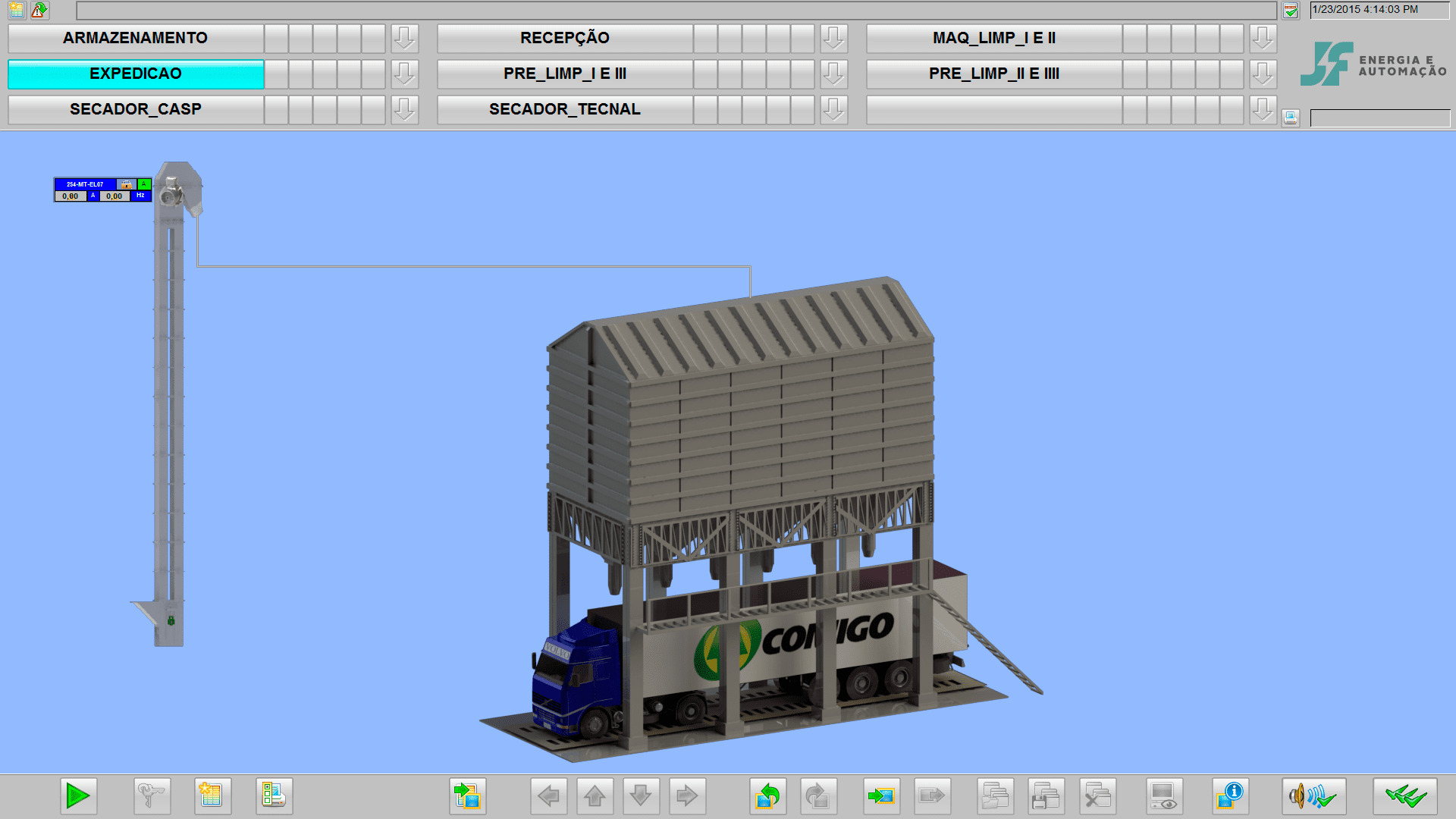Click the green play start button
This screenshot has height=819, width=1456.
coord(78,795)
